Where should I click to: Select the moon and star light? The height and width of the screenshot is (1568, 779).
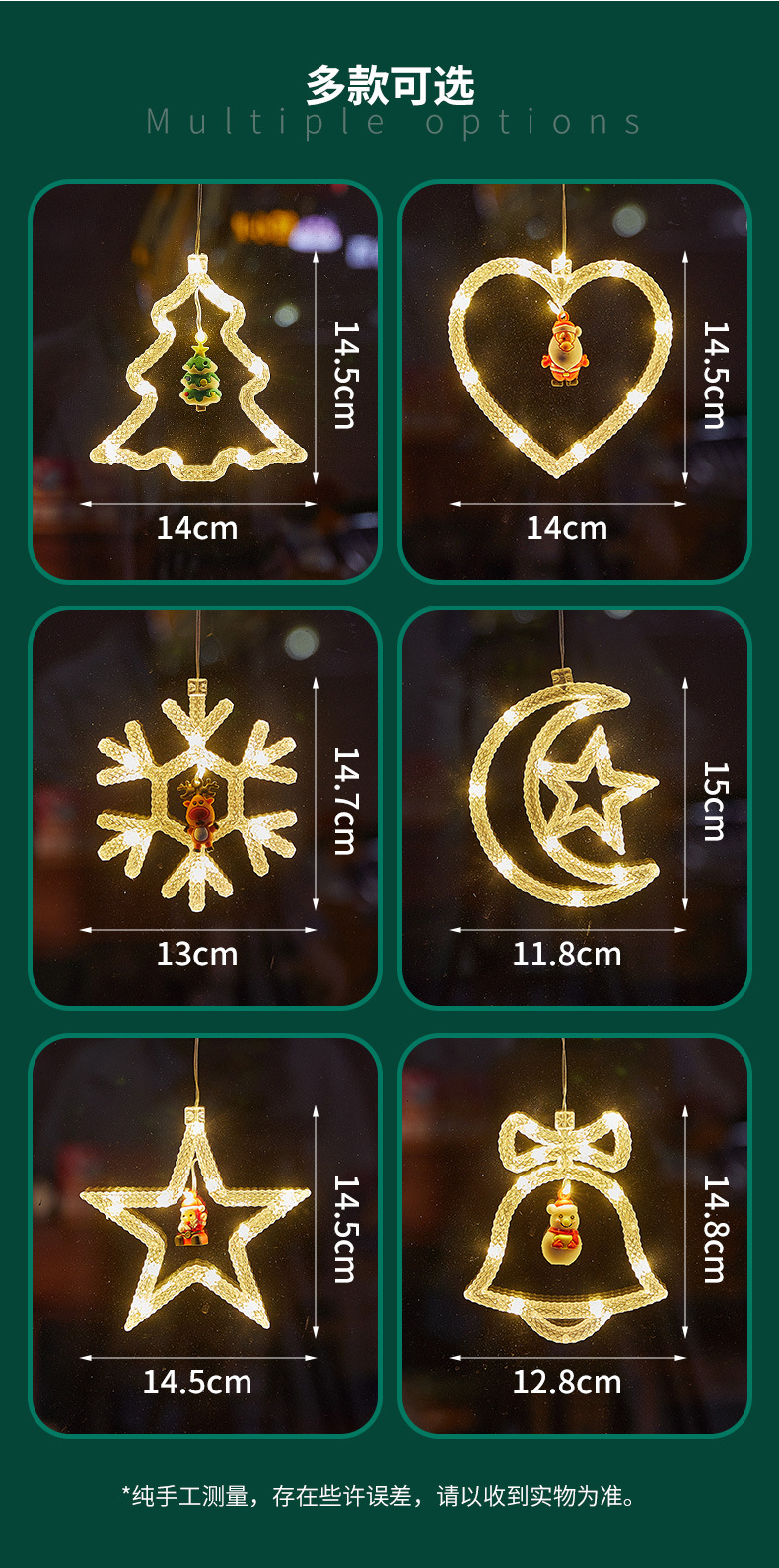pos(575,808)
